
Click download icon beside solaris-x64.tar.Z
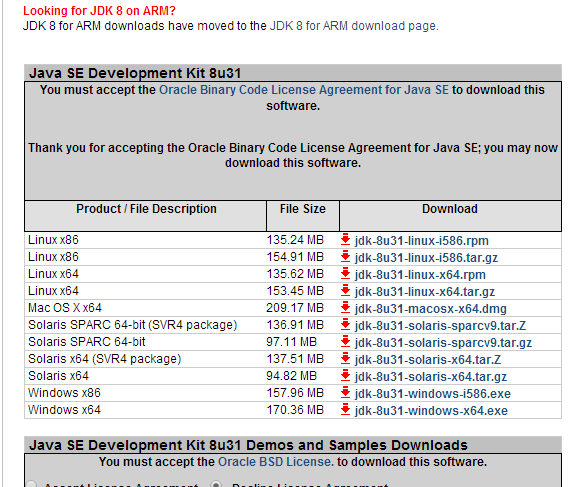tap(345, 358)
